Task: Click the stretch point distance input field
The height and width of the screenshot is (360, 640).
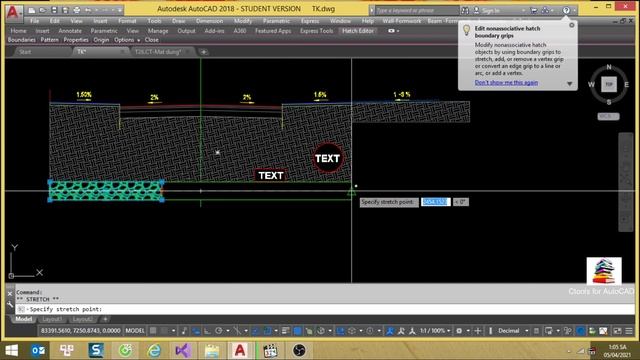Action: [436, 202]
